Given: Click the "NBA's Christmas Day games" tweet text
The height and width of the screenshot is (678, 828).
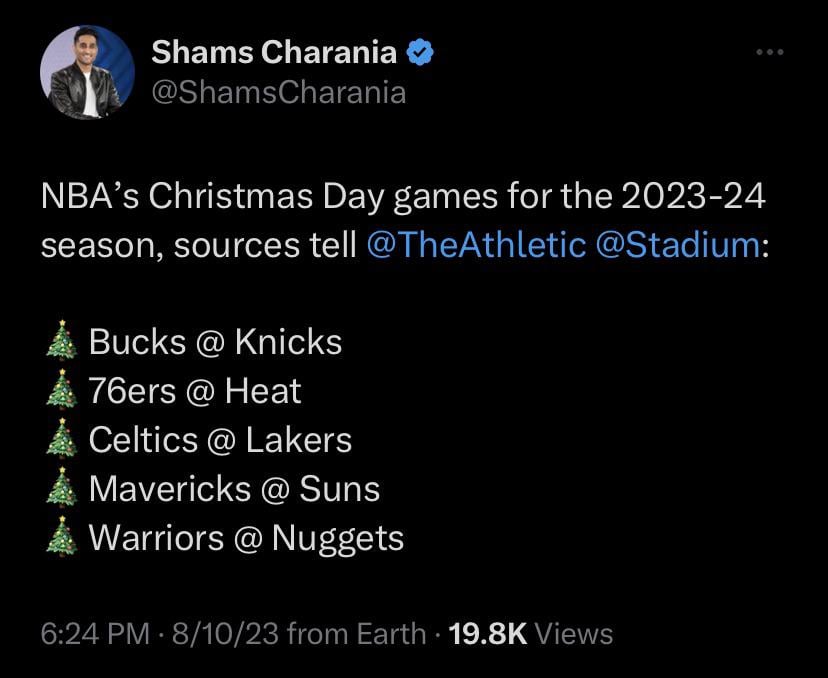Looking at the screenshot, I should point(402,196).
